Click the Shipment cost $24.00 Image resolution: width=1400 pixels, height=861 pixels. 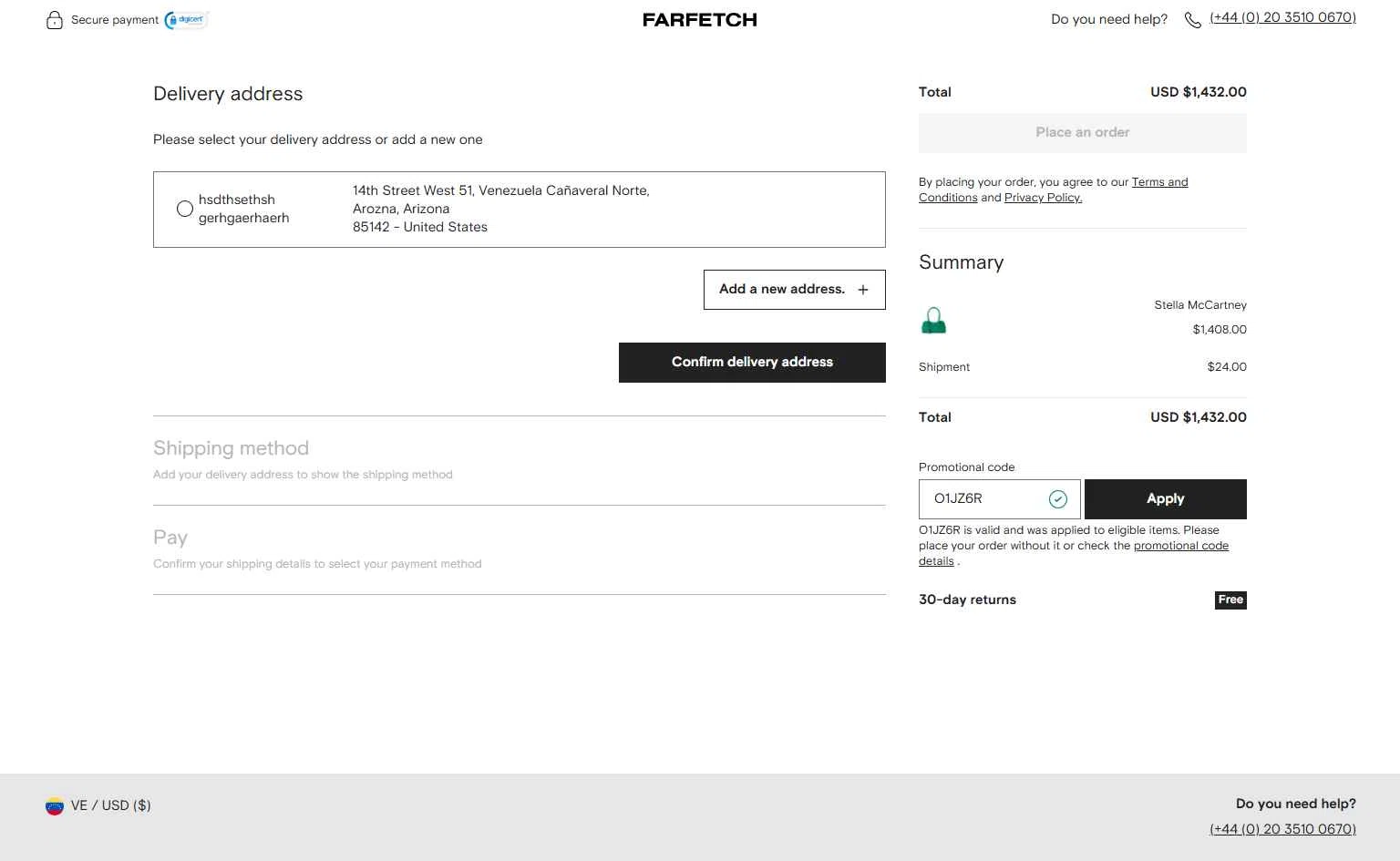(x=1227, y=367)
